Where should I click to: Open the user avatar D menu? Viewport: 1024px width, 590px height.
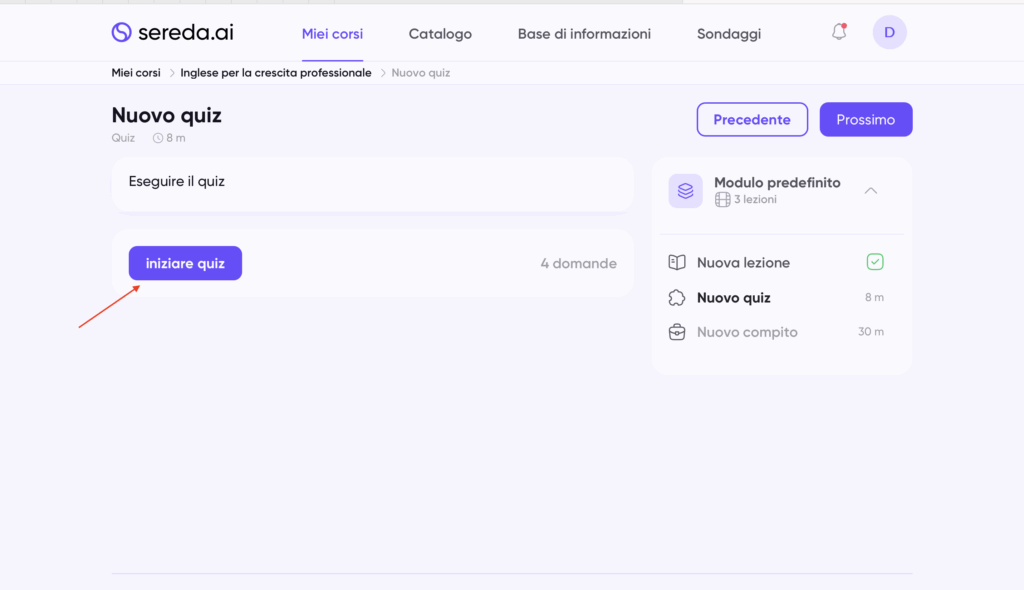pos(889,32)
